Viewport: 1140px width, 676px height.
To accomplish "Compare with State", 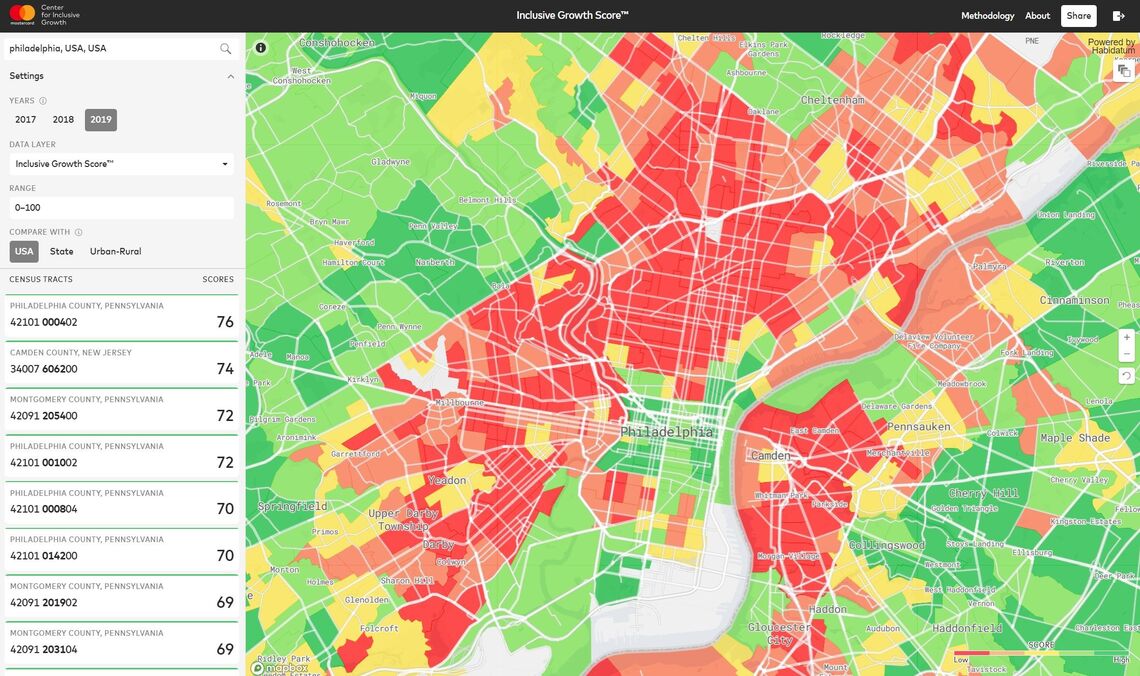I will click(62, 252).
